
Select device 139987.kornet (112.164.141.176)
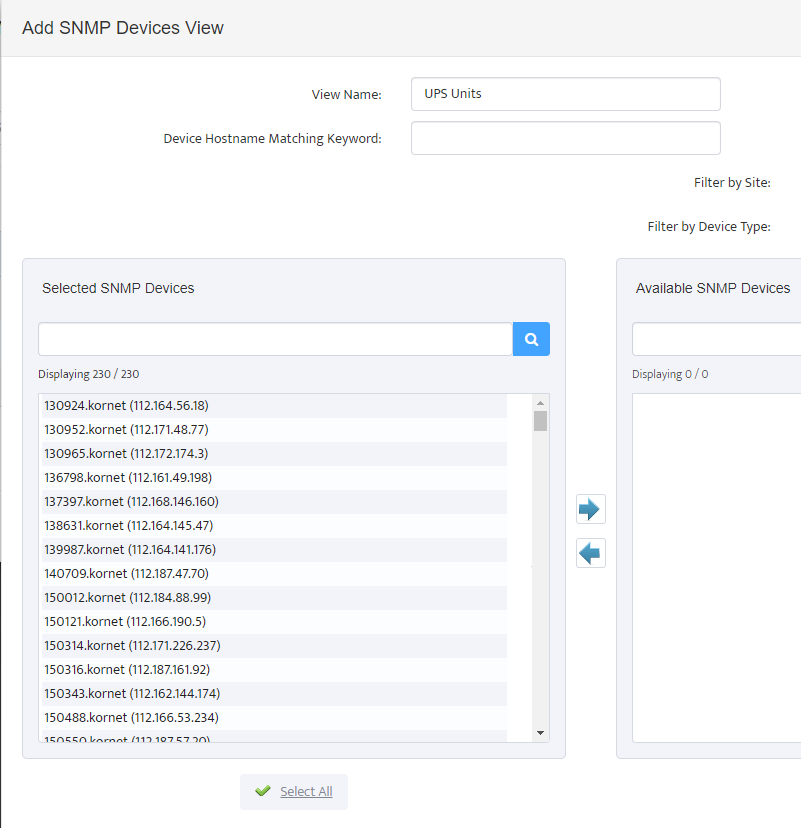pos(275,550)
